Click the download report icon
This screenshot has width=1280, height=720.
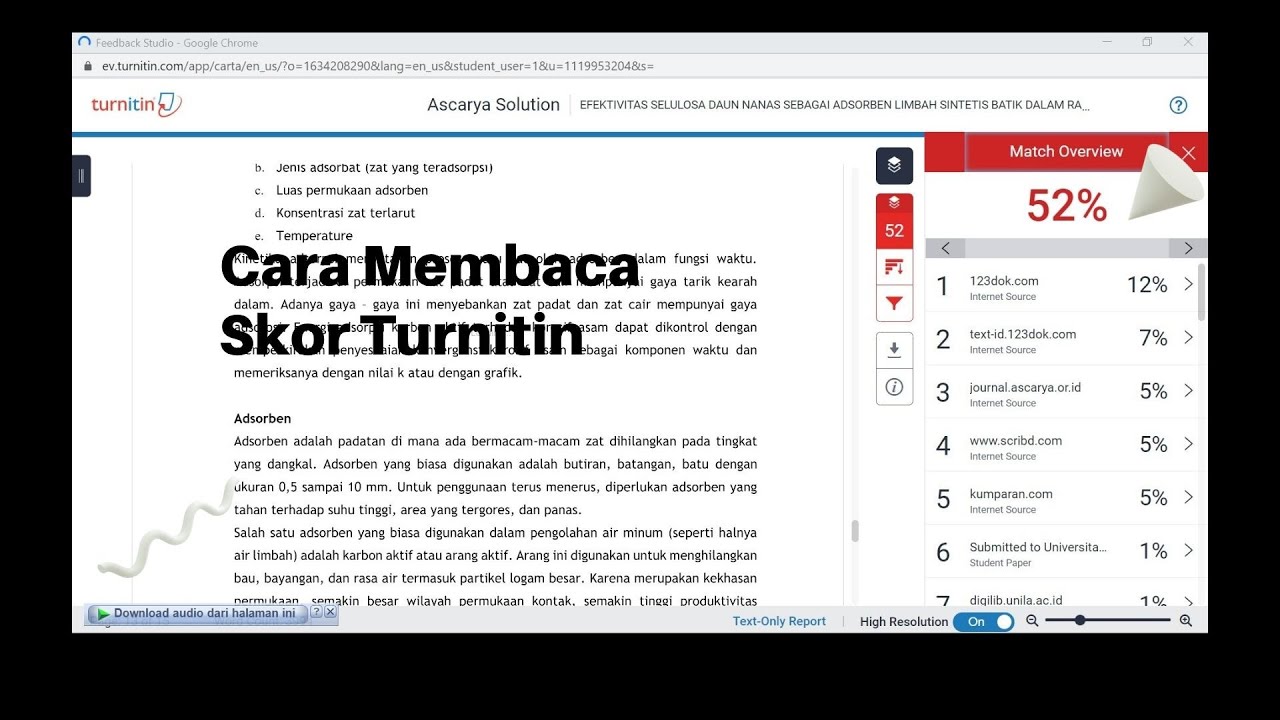[x=894, y=350]
